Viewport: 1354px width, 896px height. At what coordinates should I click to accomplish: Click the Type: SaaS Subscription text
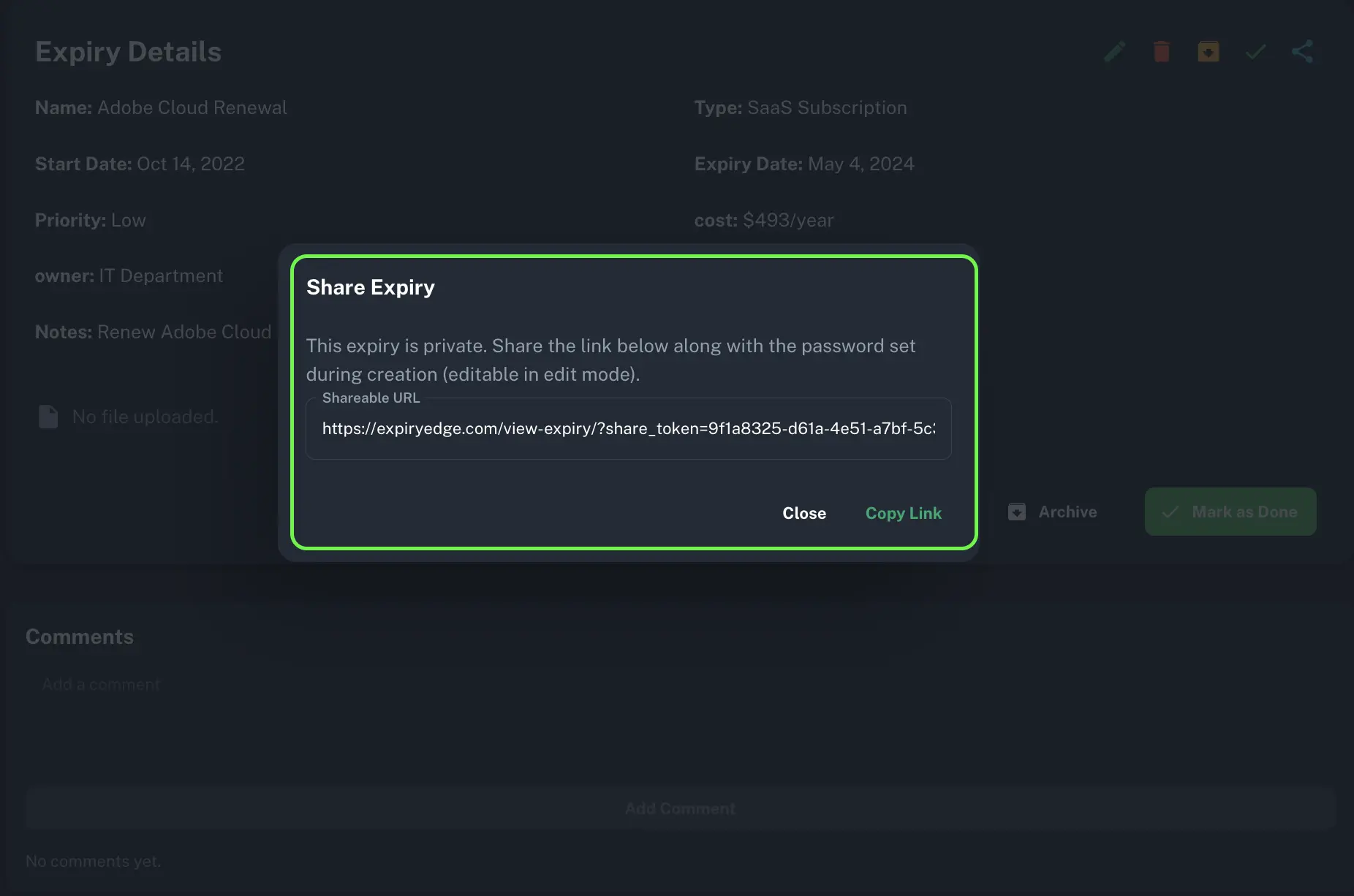click(x=801, y=107)
